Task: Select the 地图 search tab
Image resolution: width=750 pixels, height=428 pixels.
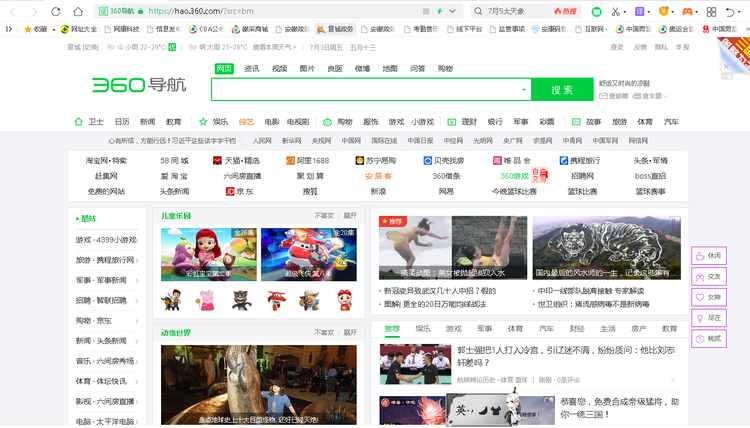Action: [x=390, y=68]
